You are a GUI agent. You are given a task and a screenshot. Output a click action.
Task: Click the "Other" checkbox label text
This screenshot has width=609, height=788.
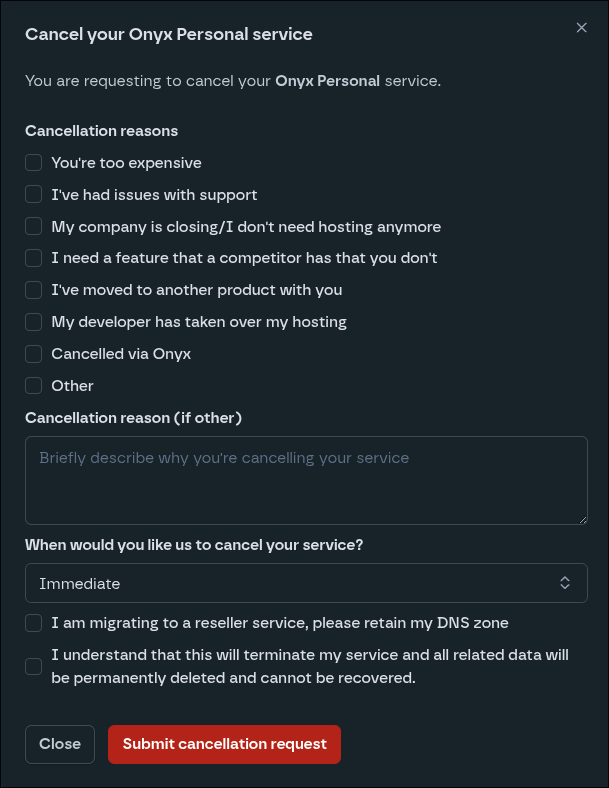(72, 386)
